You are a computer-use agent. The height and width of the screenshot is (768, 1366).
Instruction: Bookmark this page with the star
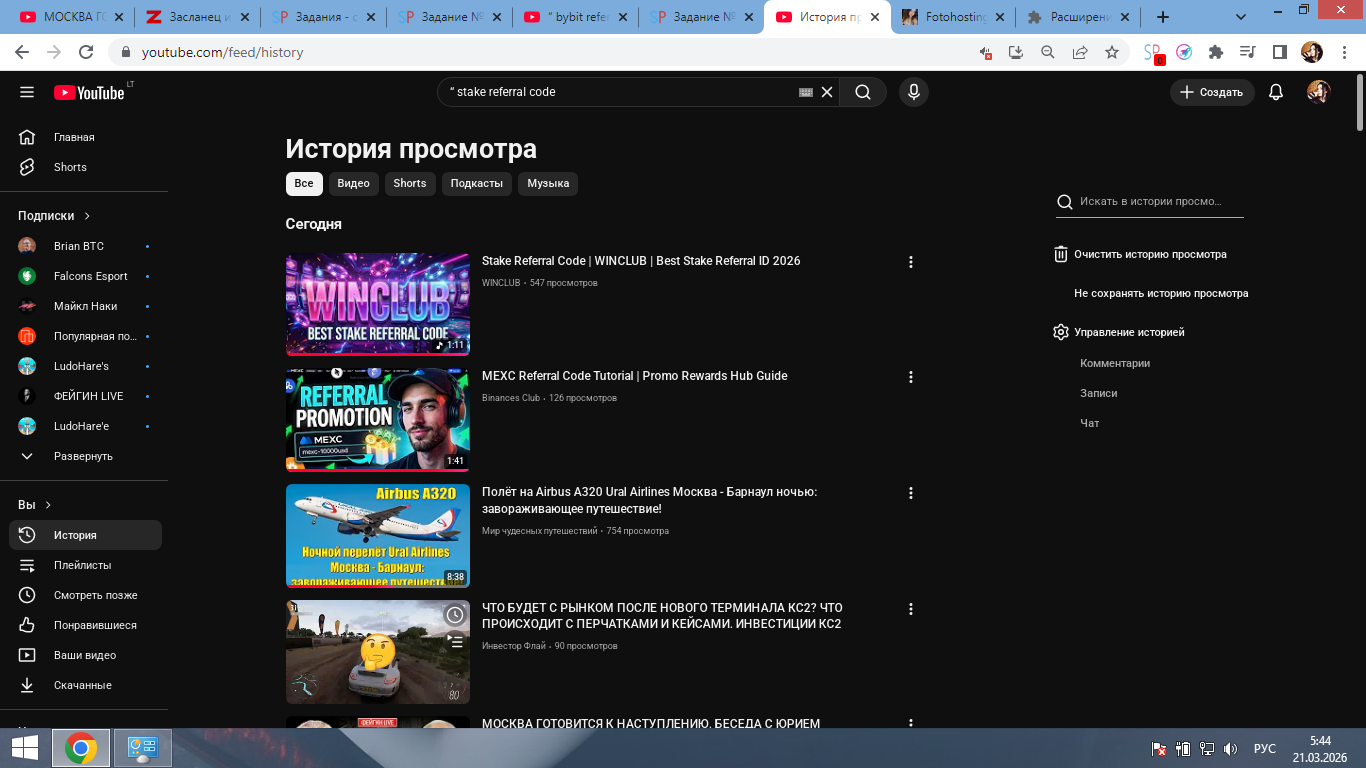coord(1112,52)
